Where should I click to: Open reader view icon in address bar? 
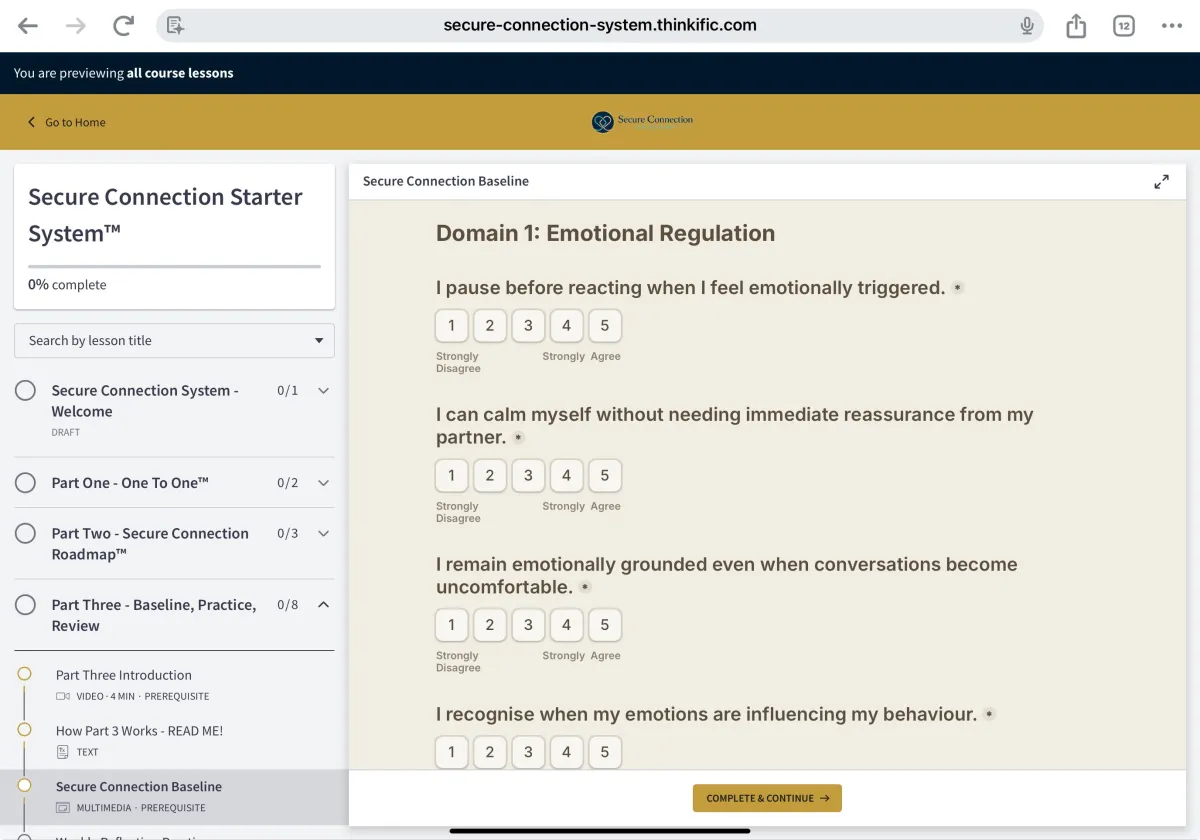(x=176, y=26)
